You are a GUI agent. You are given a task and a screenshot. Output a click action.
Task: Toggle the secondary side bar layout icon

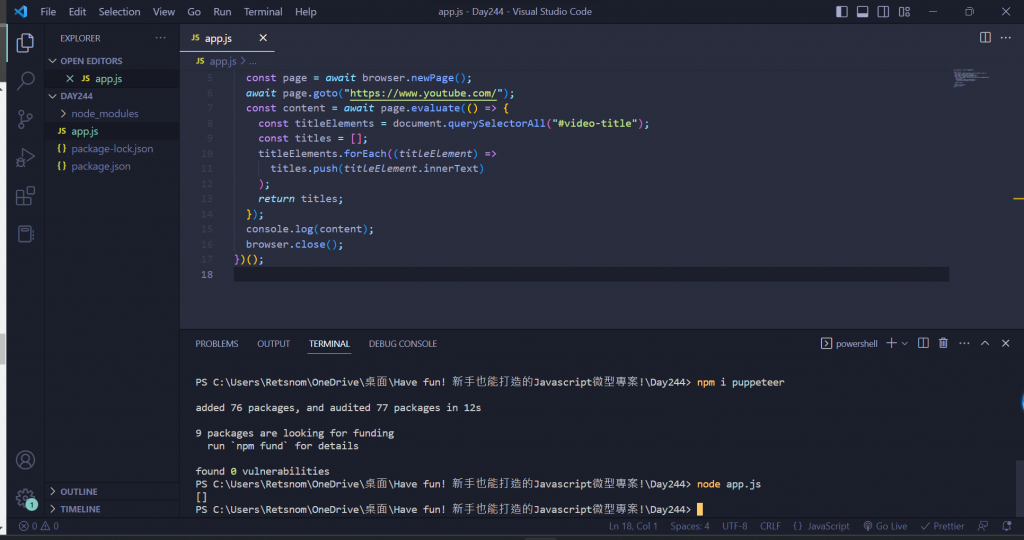click(x=883, y=12)
